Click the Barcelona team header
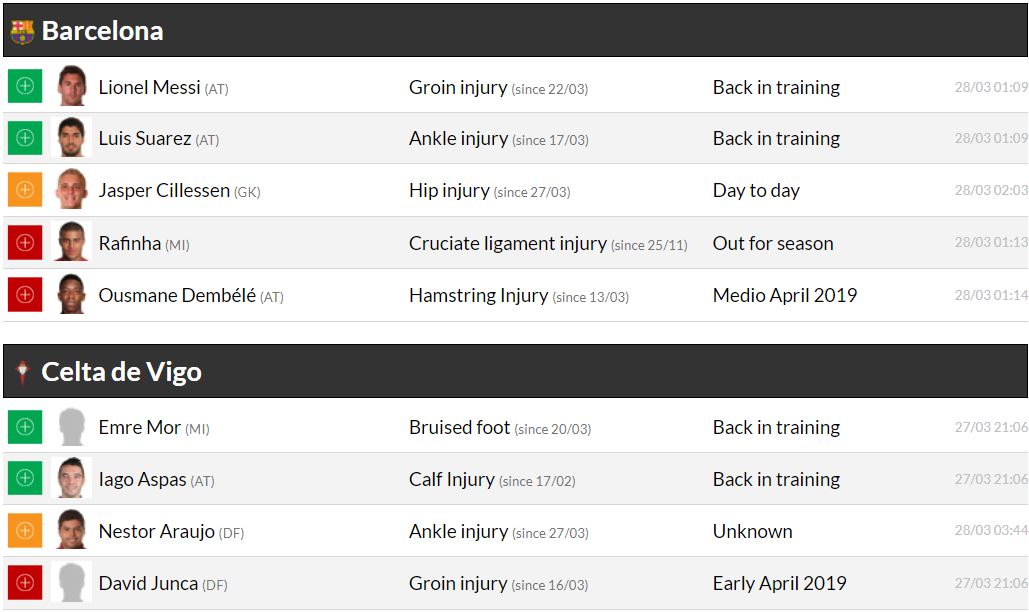This screenshot has height=612, width=1029. pos(102,31)
